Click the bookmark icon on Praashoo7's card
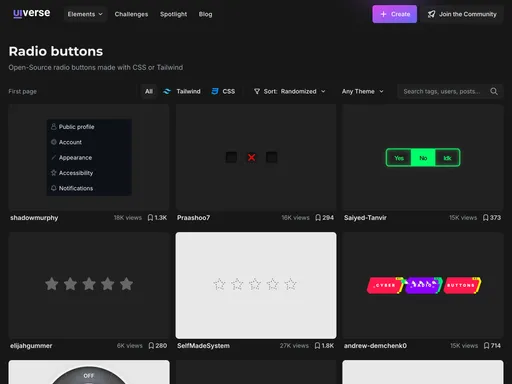Viewport: 512px width, 384px height. 318,218
